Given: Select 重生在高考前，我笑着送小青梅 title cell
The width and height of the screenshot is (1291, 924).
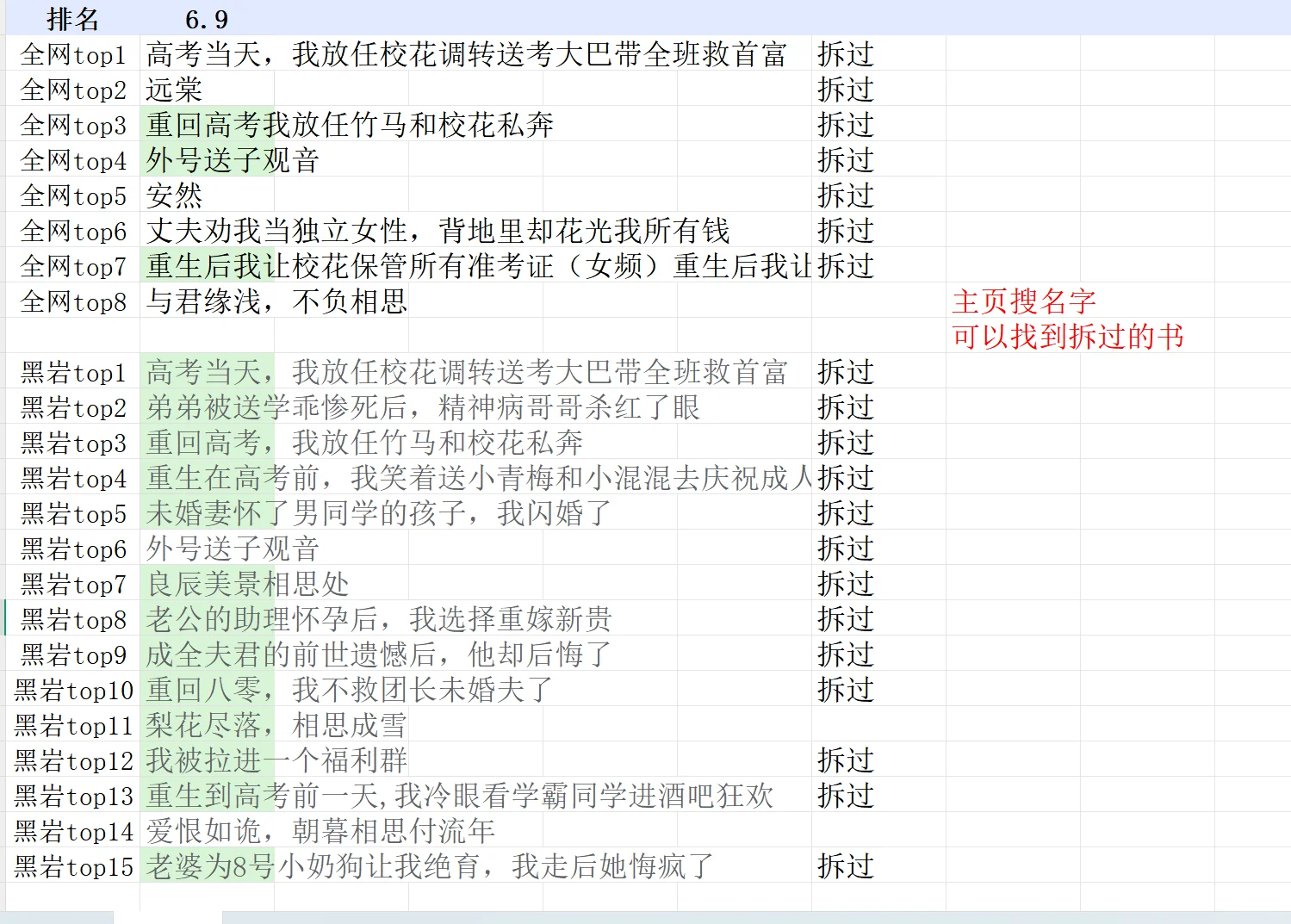Looking at the screenshot, I should point(478,478).
